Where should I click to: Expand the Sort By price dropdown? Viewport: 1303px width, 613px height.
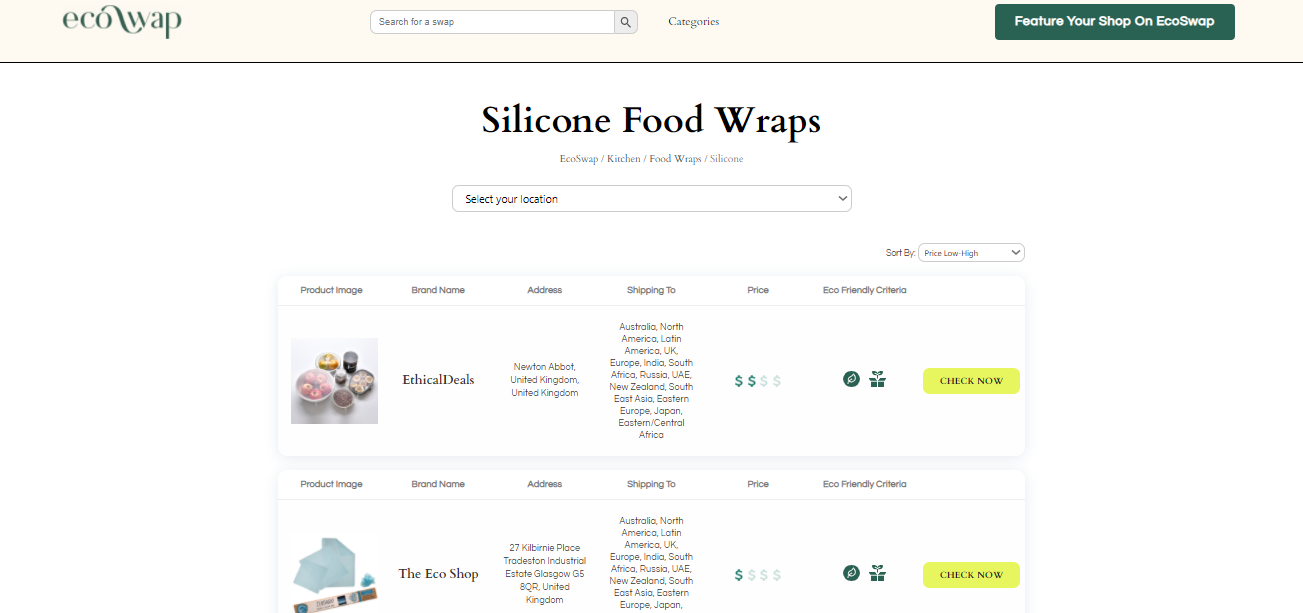[x=971, y=253]
